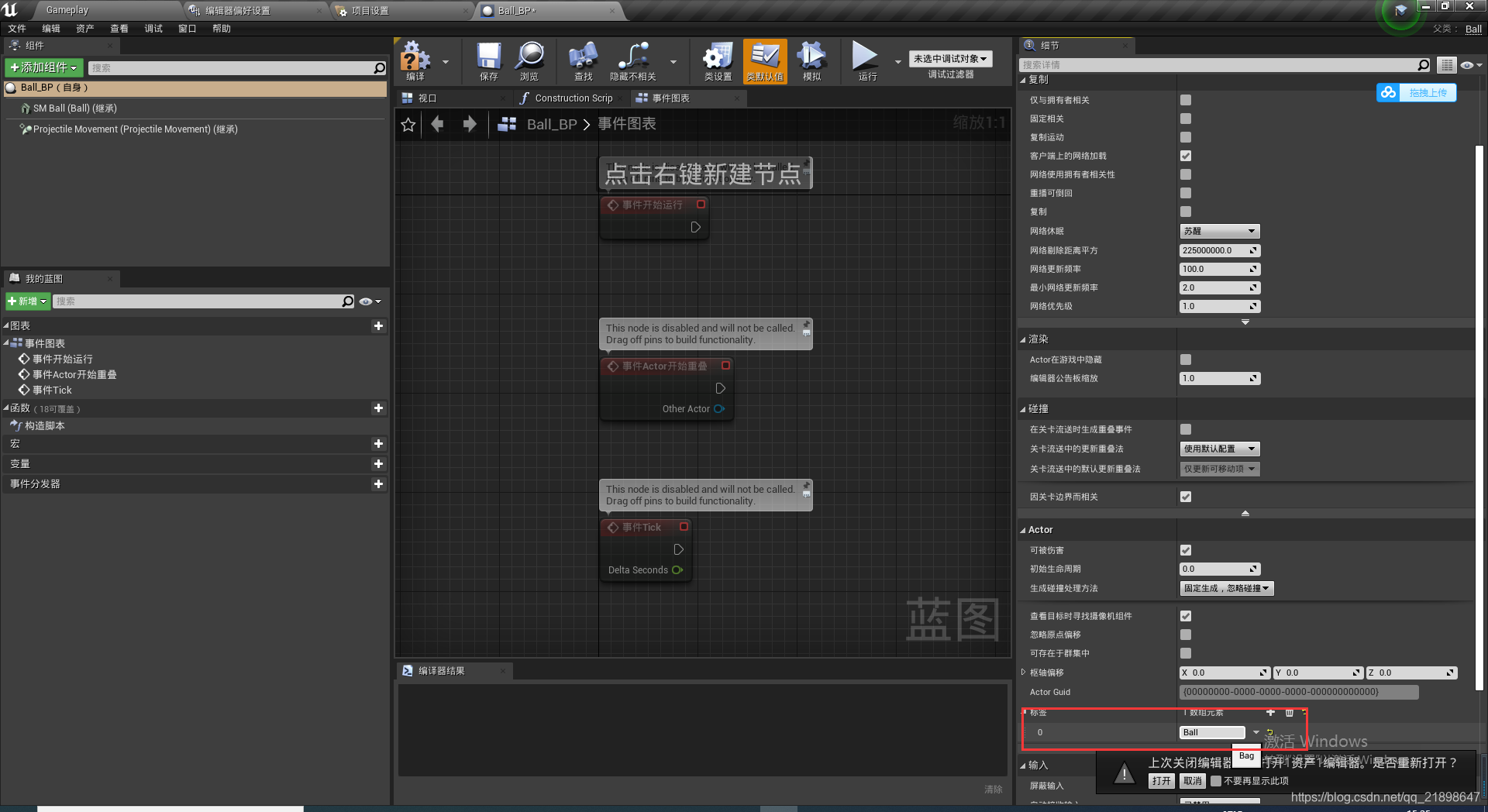Click the tag element Ball input field
1488x812 pixels.
tap(1212, 732)
